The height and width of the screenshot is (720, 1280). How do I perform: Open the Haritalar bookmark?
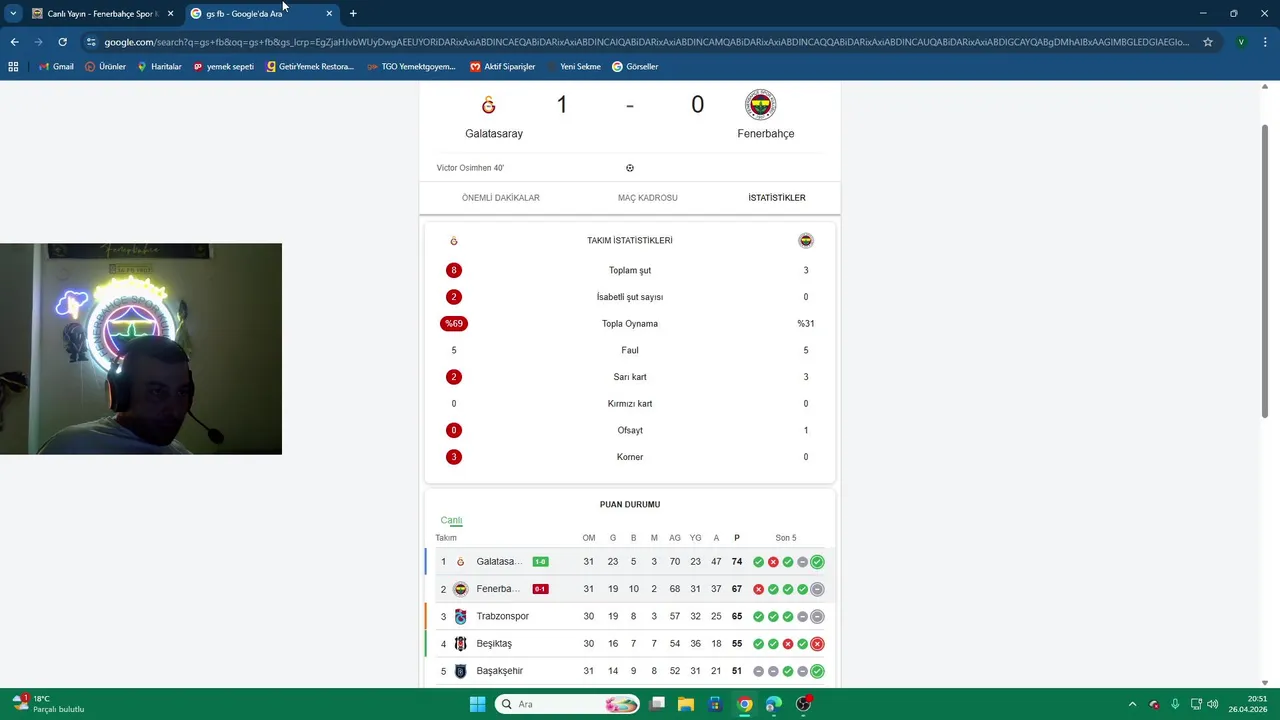pos(158,67)
